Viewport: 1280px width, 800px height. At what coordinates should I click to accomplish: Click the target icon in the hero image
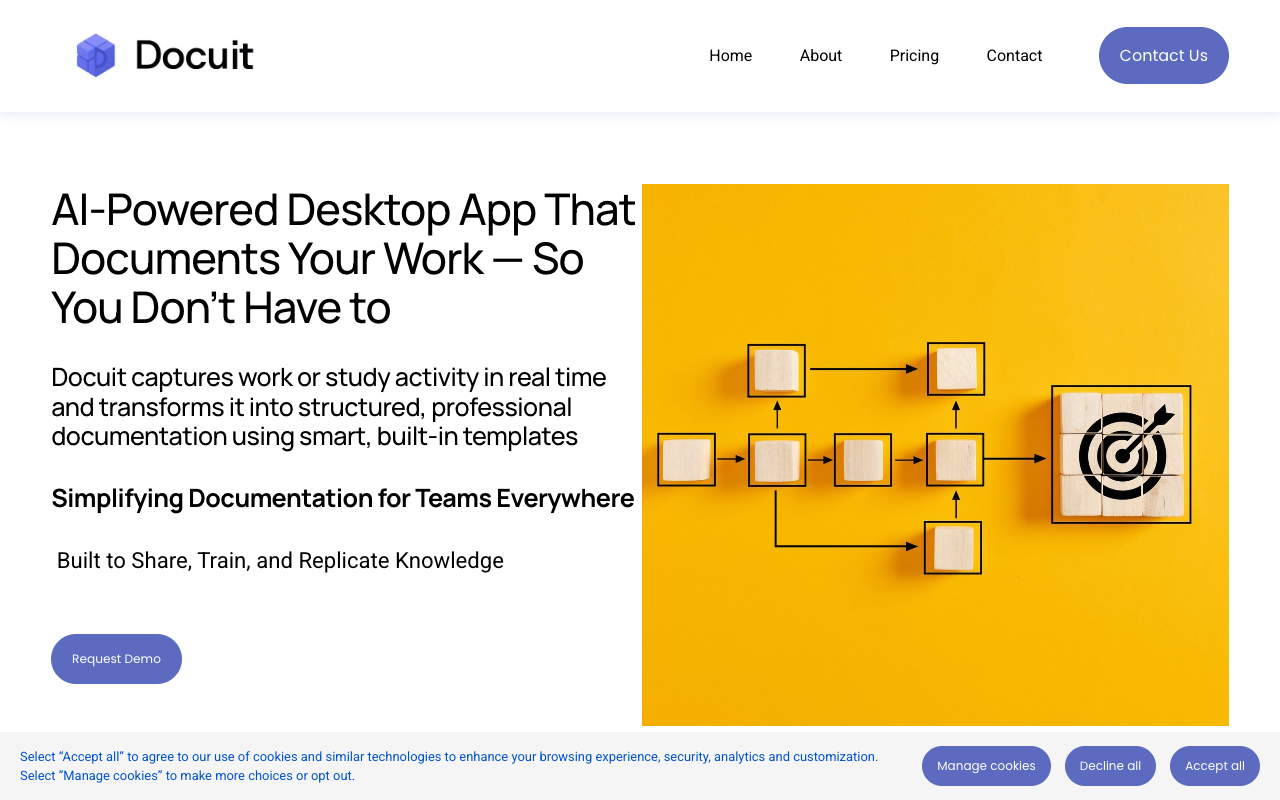tap(1120, 453)
